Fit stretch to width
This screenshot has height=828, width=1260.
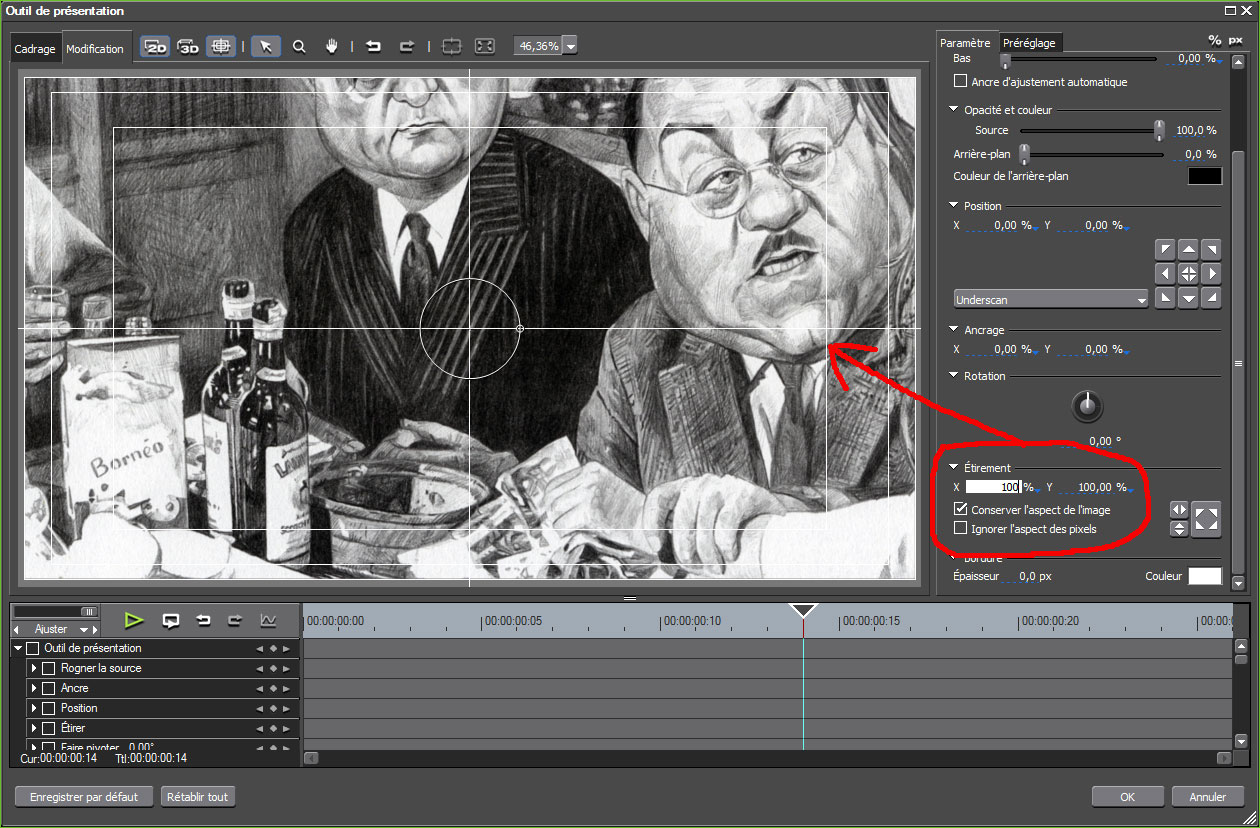1179,509
